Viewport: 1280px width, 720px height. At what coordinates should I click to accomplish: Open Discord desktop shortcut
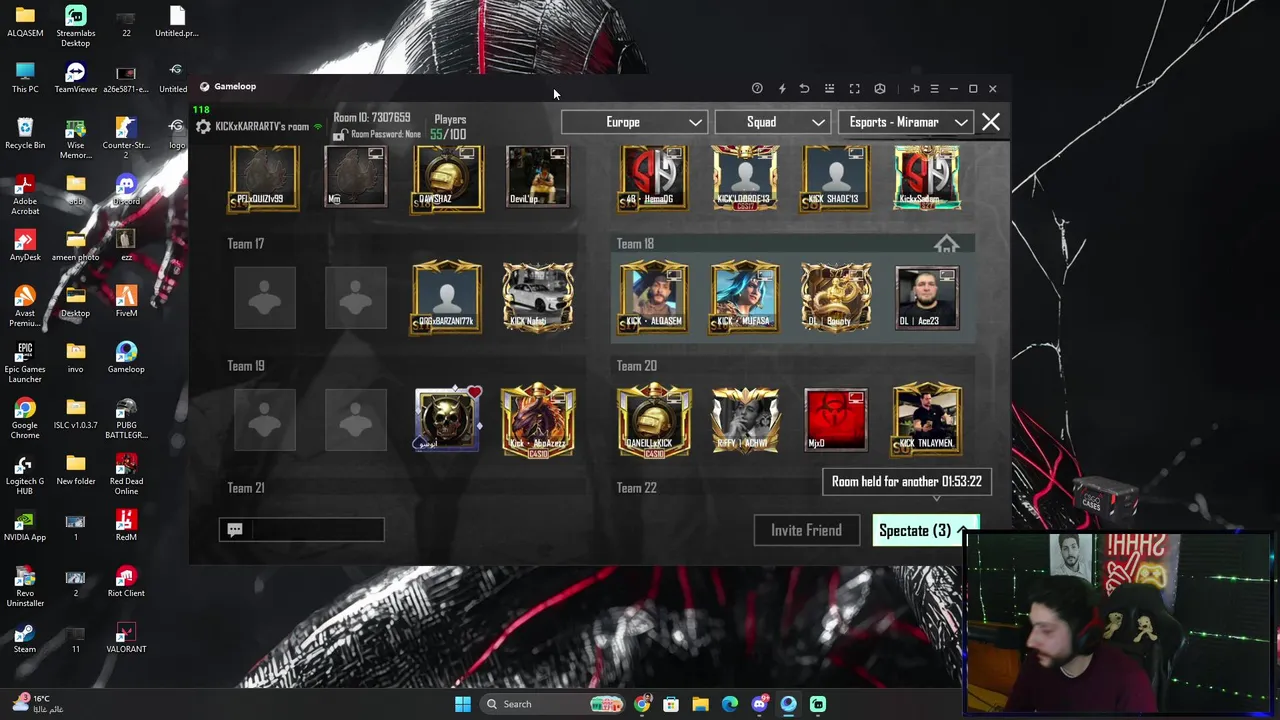126,189
